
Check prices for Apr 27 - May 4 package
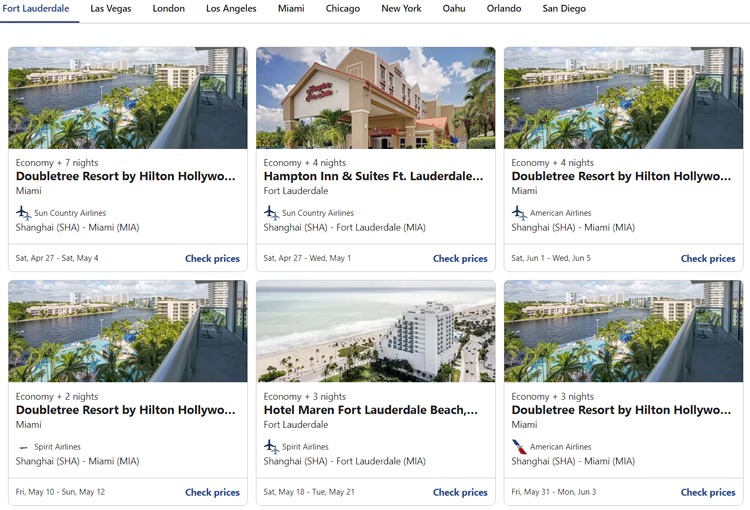pos(212,258)
